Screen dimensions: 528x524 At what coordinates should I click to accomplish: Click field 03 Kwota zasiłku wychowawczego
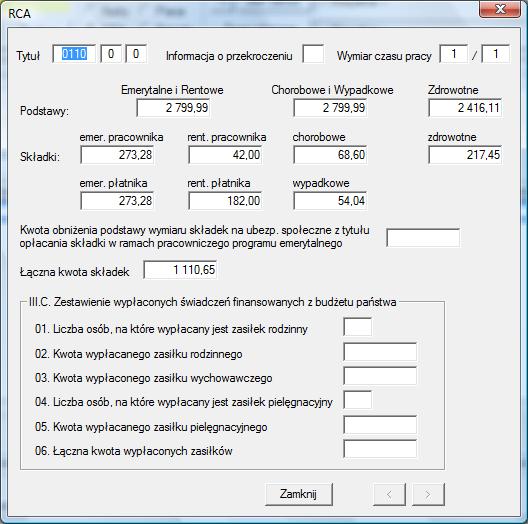pos(380,376)
